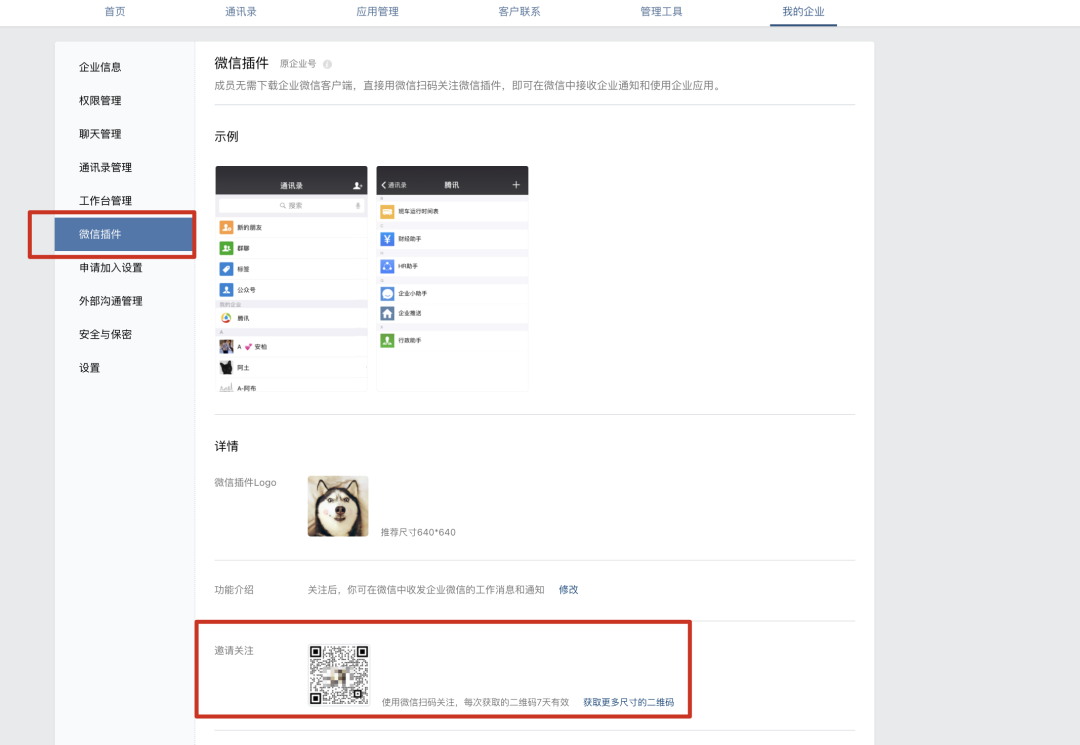The height and width of the screenshot is (745, 1080).
Task: Click the microphone icon in the example search bar
Action: pyautogui.click(x=357, y=205)
